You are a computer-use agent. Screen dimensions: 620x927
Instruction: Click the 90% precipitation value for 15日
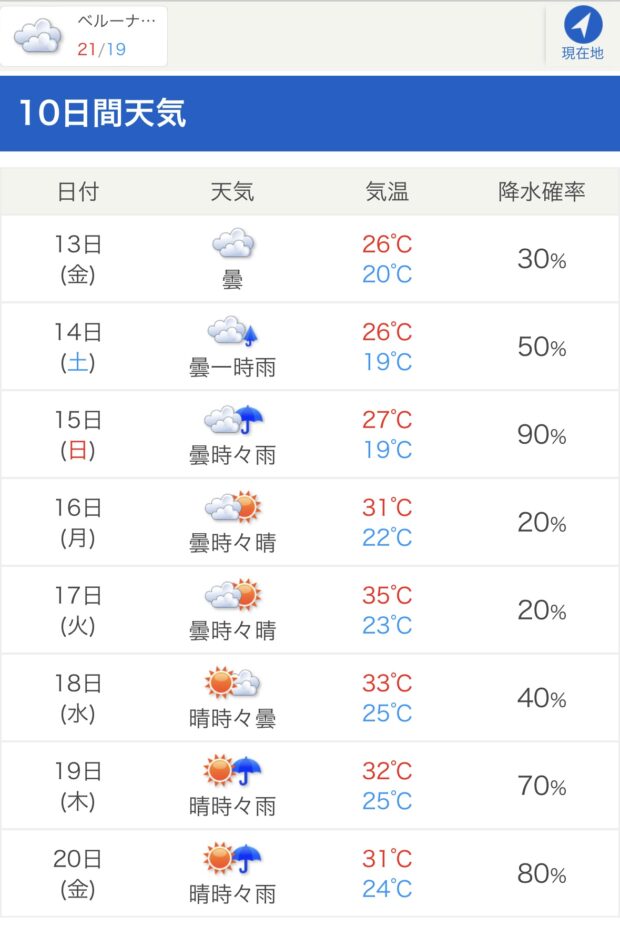click(x=541, y=435)
